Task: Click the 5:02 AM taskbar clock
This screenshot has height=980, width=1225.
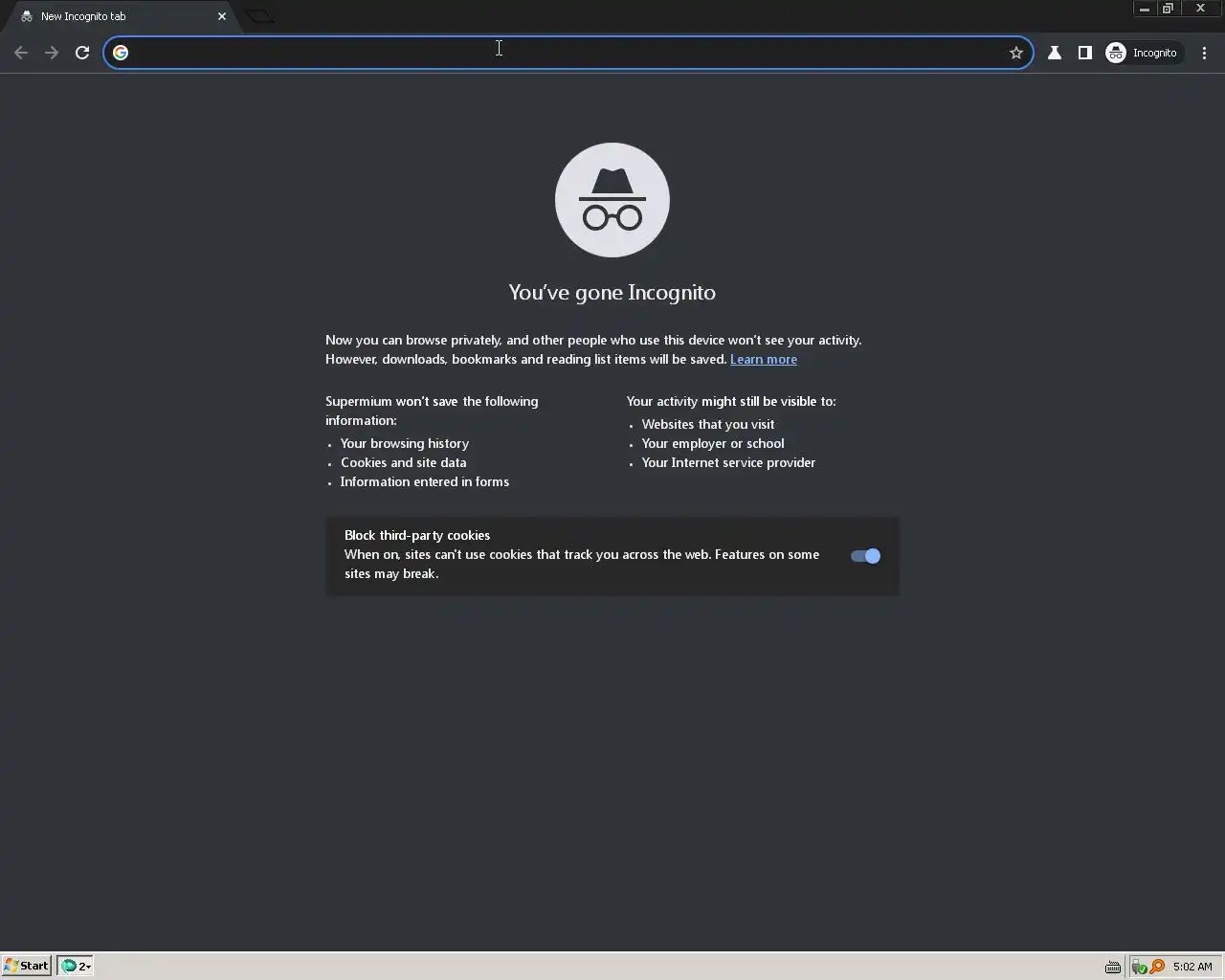Action: (x=1192, y=967)
